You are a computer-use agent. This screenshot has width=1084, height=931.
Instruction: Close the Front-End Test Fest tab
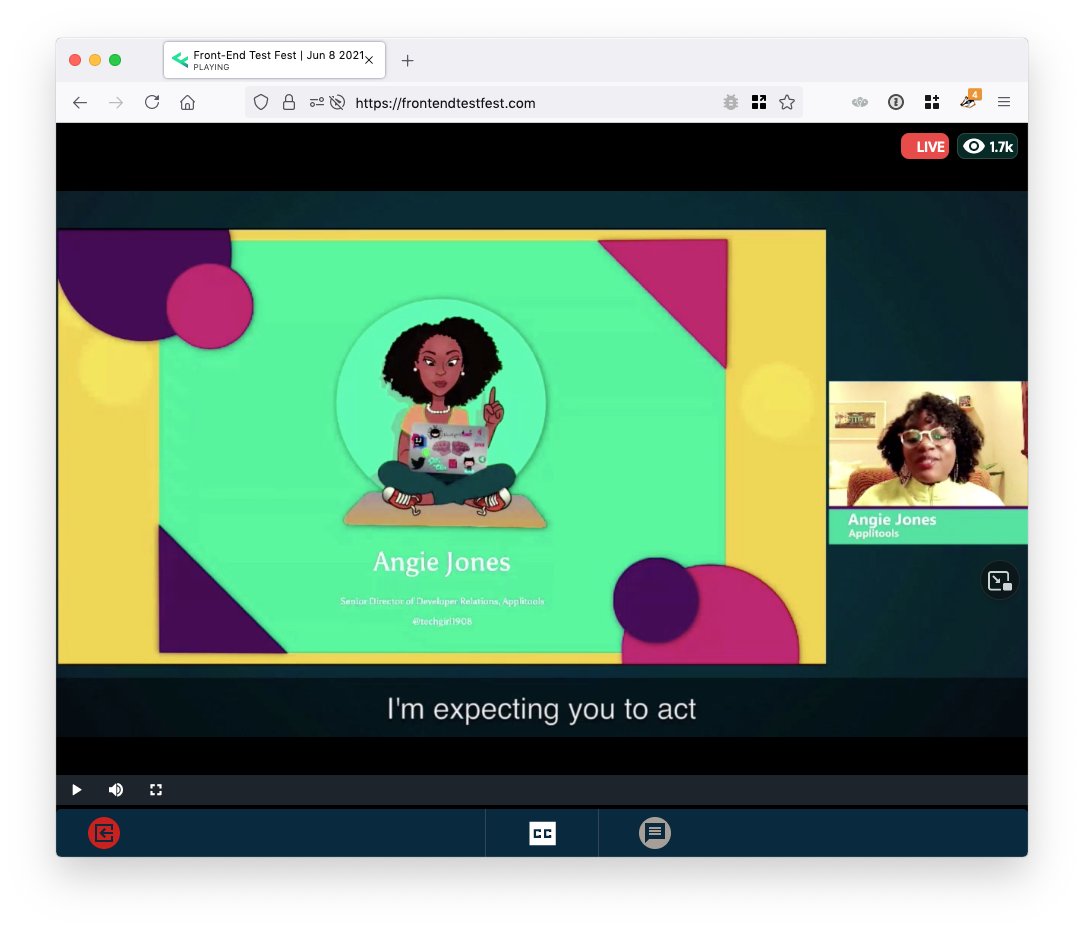click(x=369, y=60)
